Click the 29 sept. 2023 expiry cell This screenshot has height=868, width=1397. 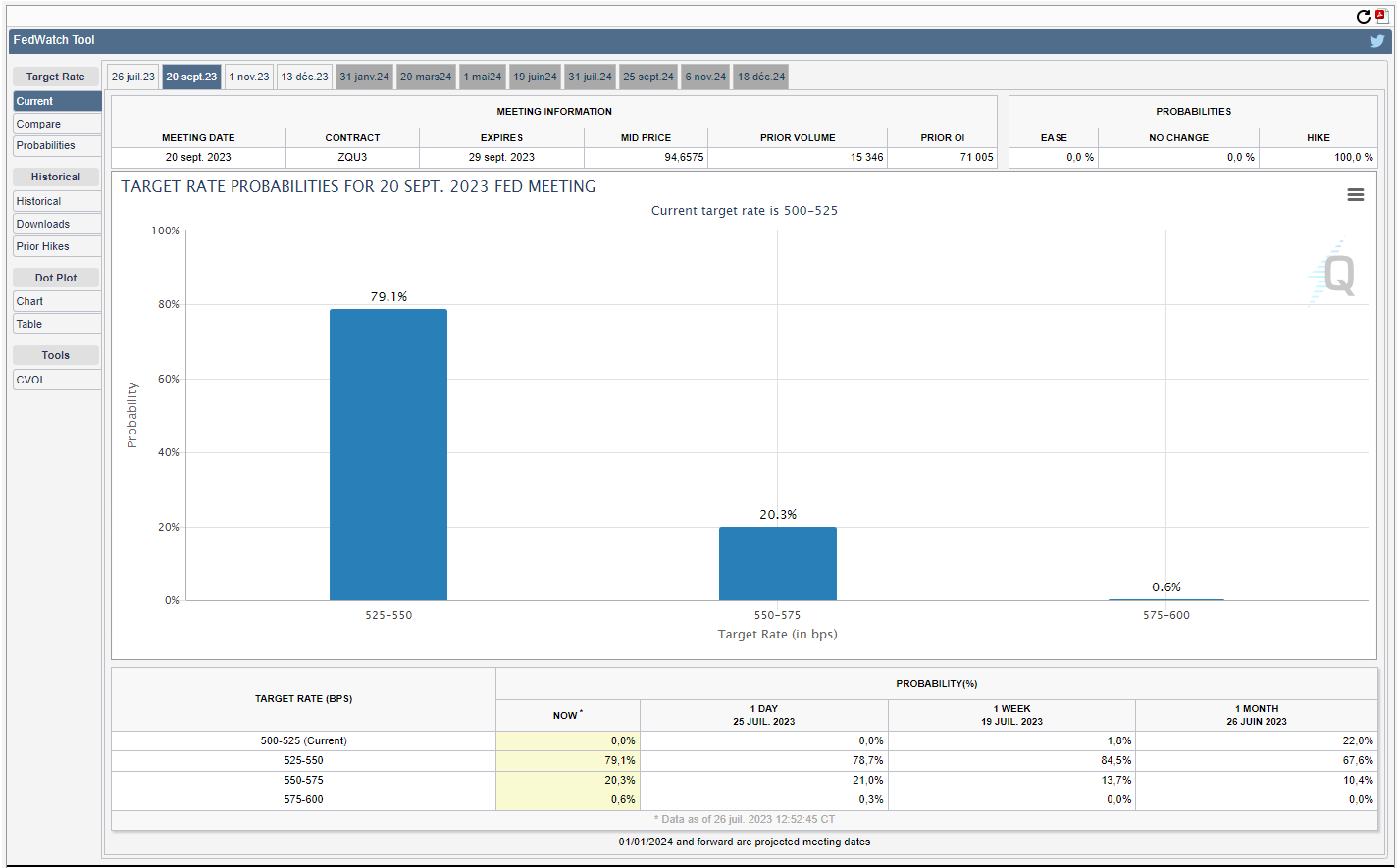click(x=501, y=157)
